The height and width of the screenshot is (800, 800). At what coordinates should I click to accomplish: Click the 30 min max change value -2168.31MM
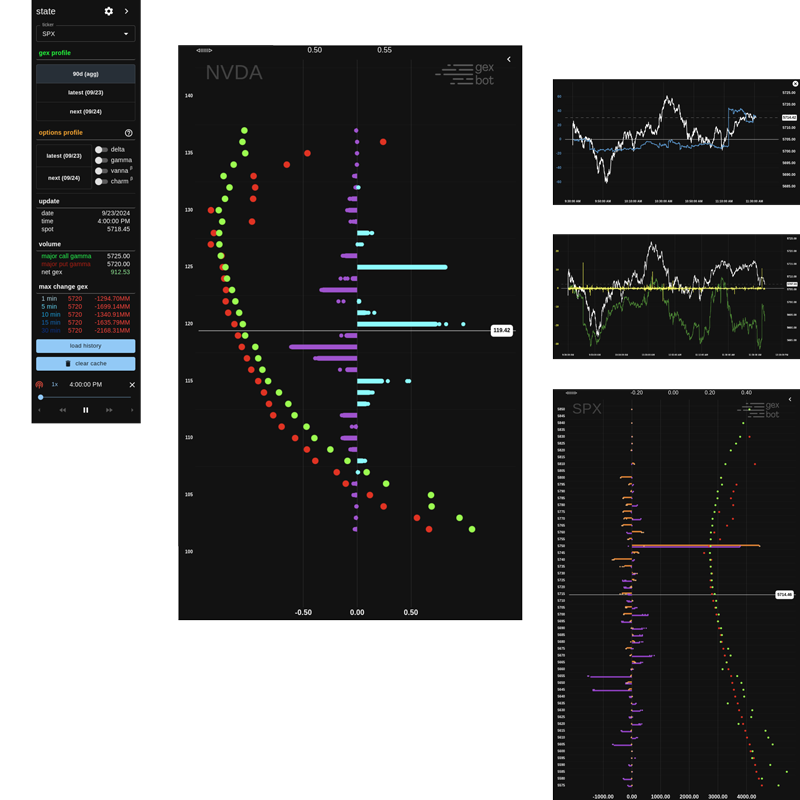pos(112,331)
